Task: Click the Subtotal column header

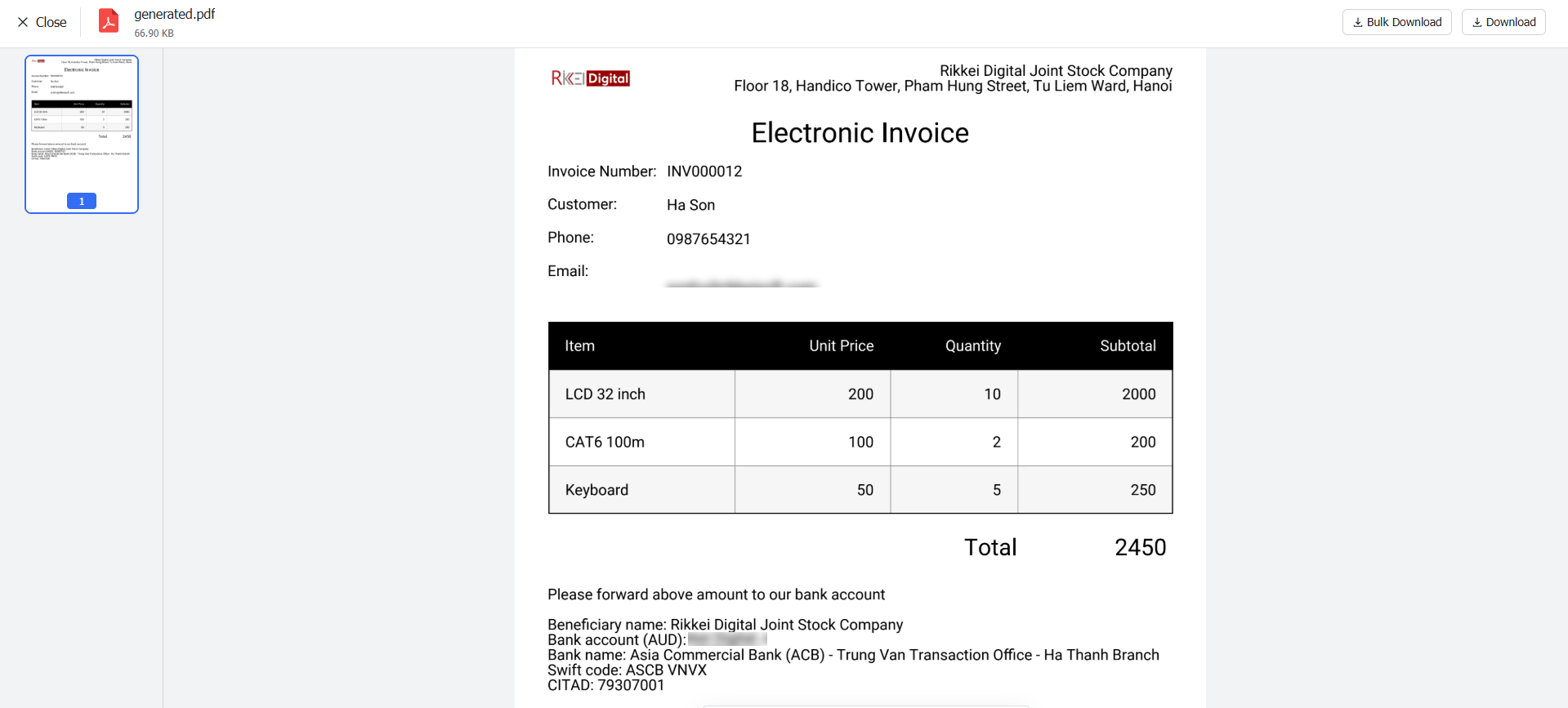Action: coord(1127,346)
